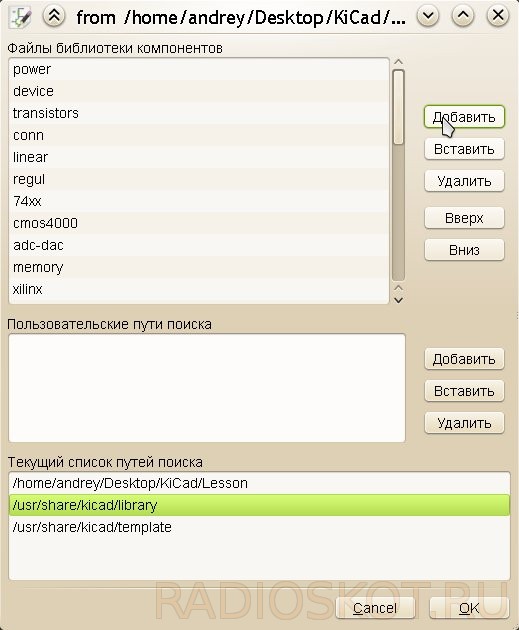Click Удалить for user search paths

coord(464,423)
